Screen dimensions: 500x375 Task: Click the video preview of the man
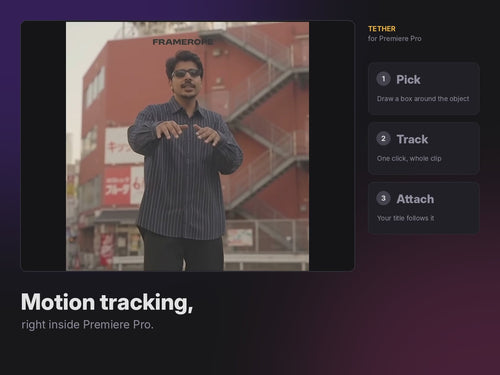(187, 146)
